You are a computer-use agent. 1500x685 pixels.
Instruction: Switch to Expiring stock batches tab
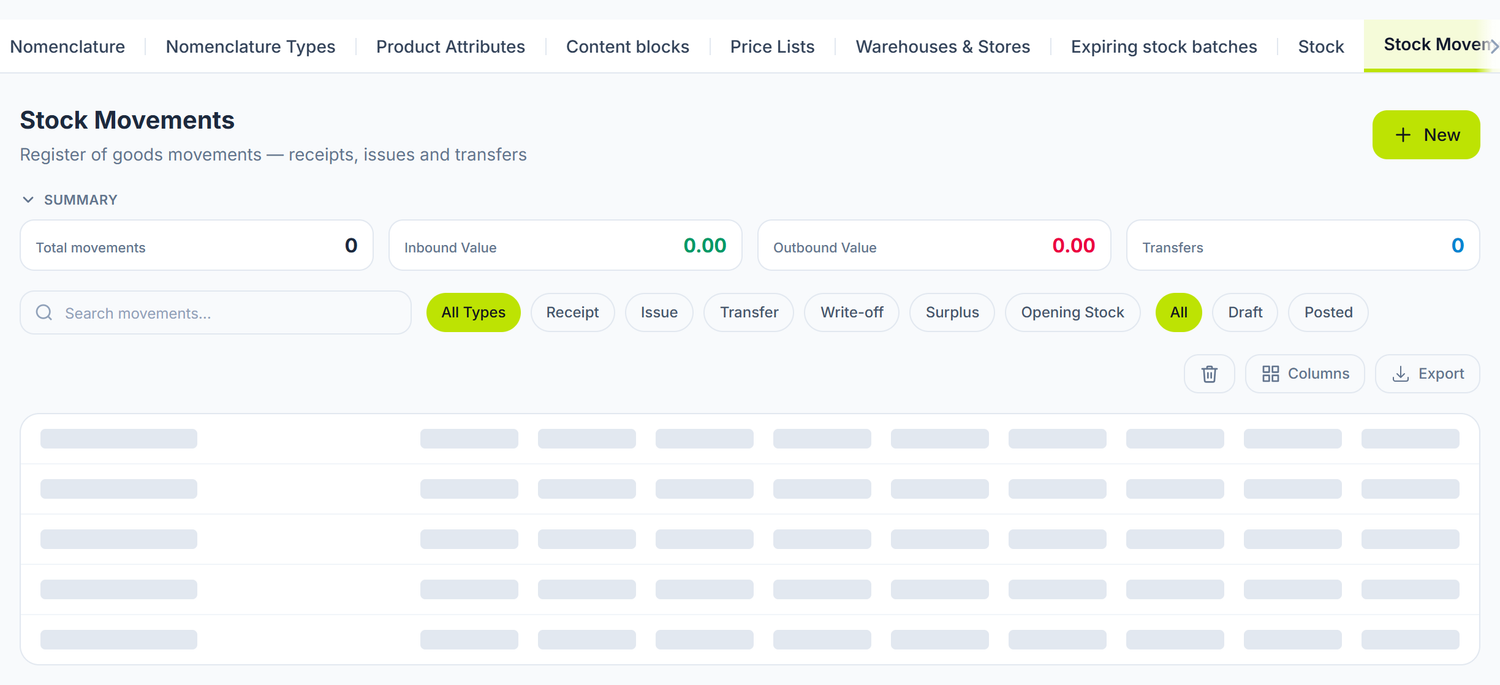coord(1164,47)
